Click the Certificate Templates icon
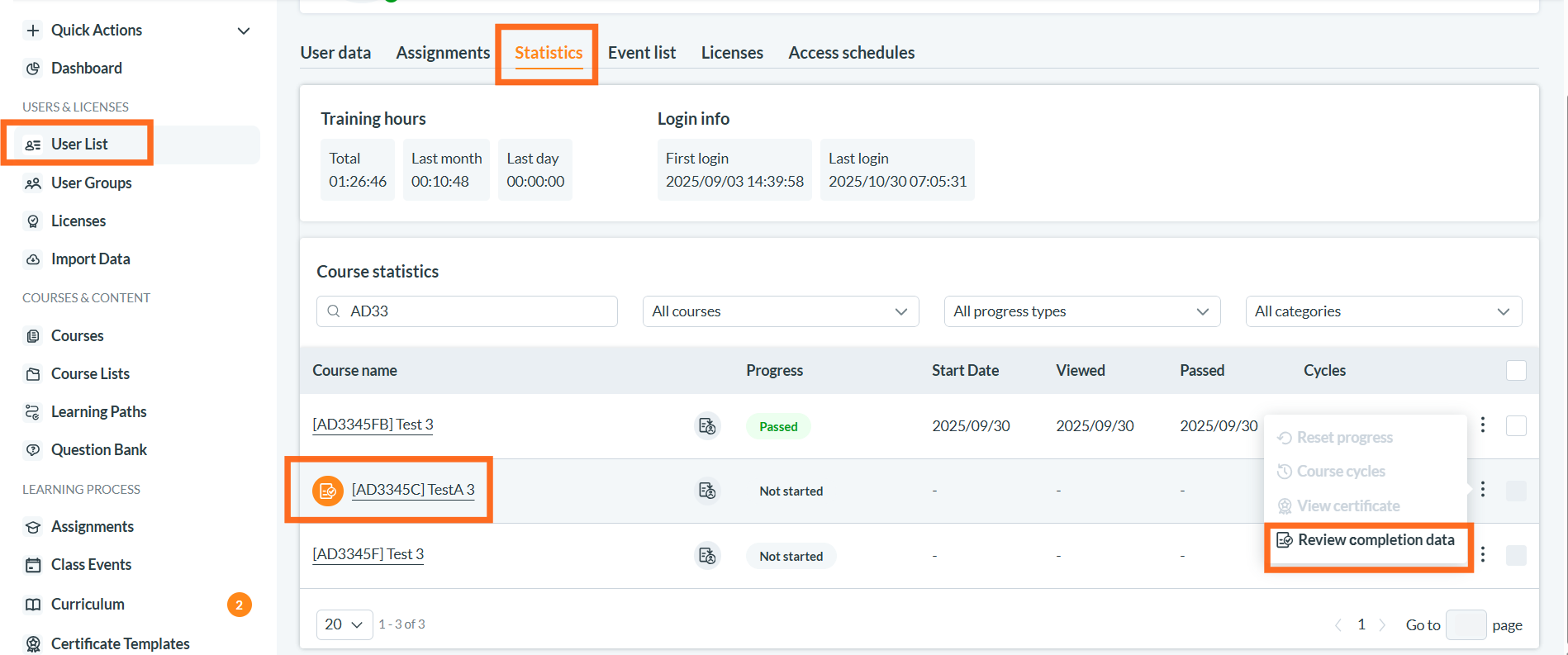 33,644
